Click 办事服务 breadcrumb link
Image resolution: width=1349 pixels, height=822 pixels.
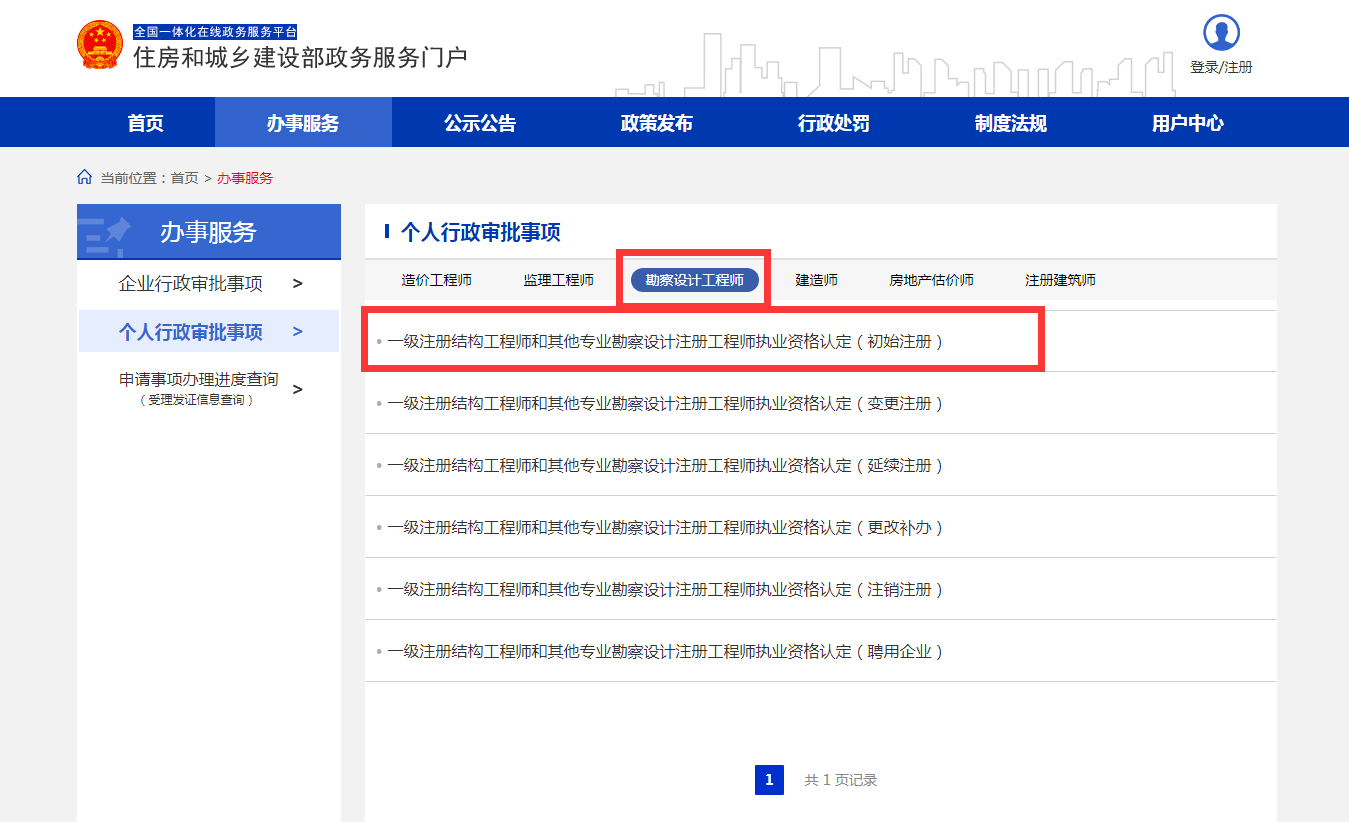pos(245,178)
